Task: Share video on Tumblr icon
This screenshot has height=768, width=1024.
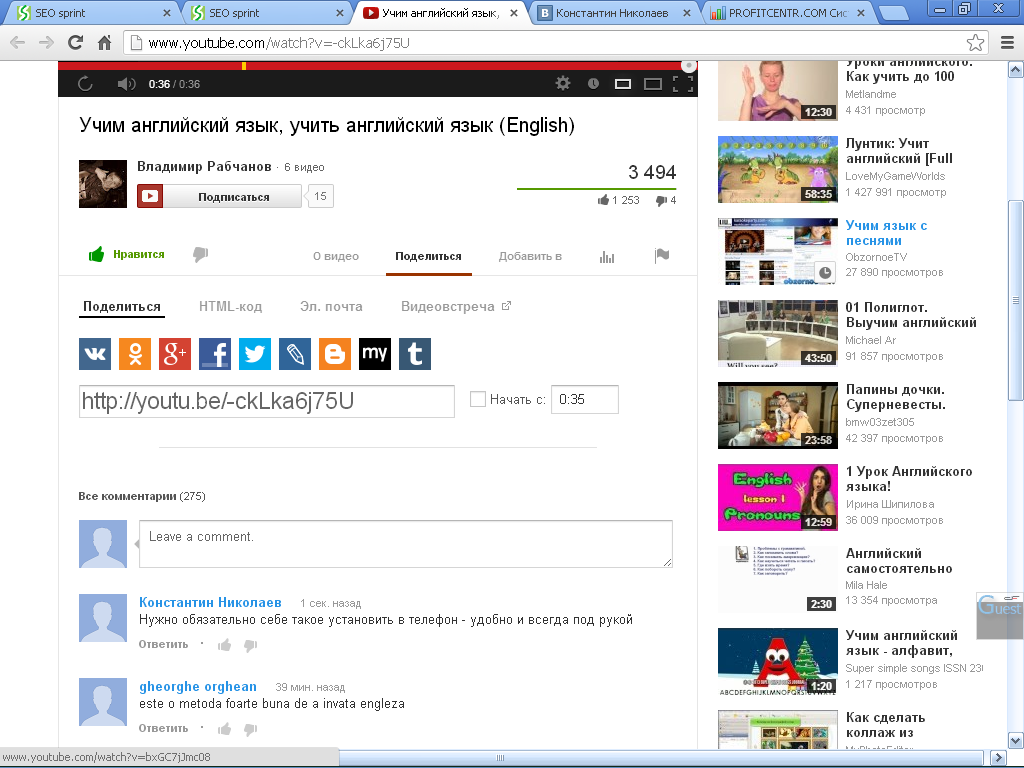Action: 415,354
